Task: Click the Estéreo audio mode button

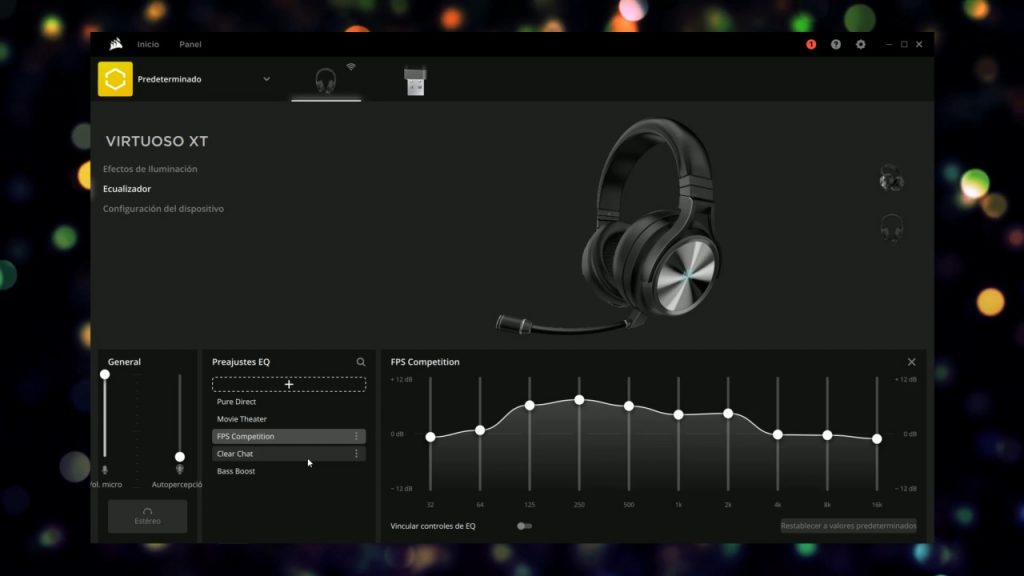Action: [148, 516]
